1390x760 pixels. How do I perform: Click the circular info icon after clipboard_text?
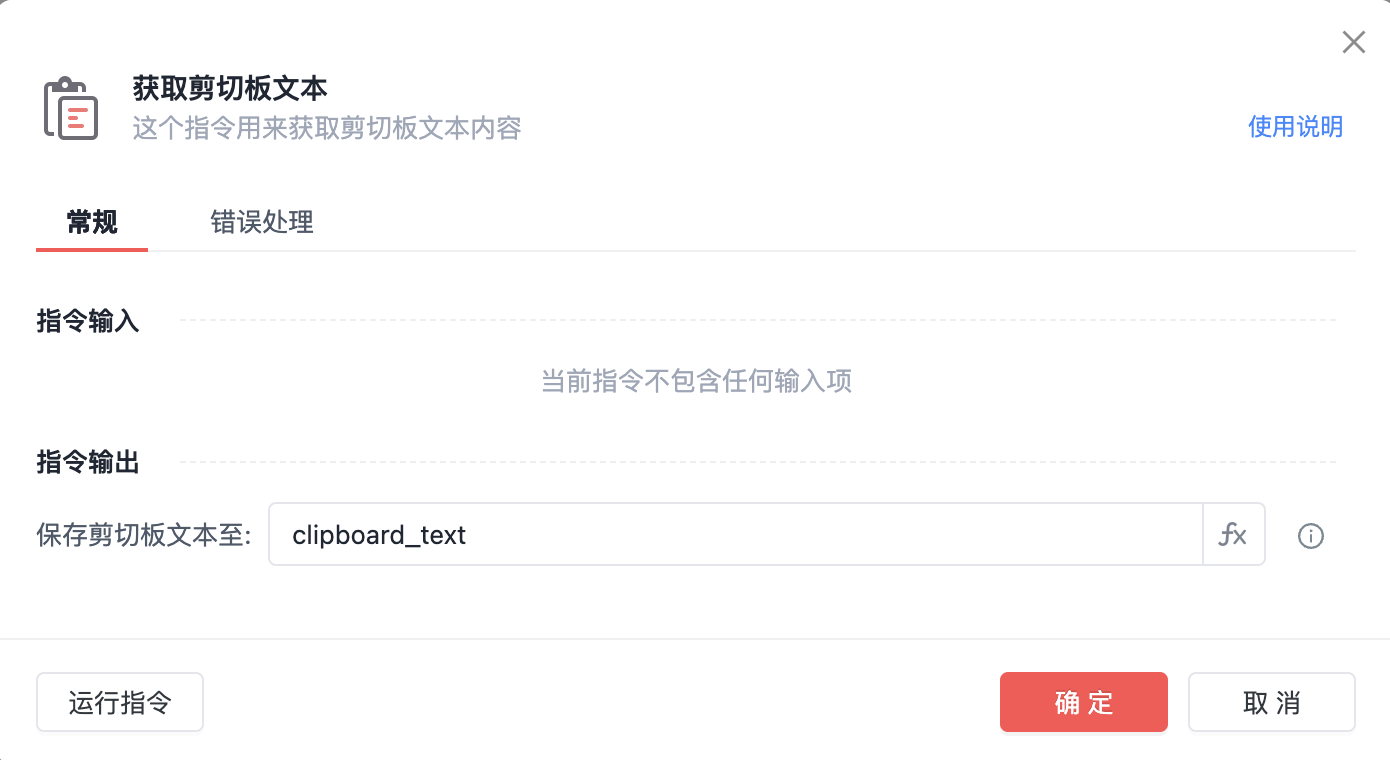[x=1310, y=535]
